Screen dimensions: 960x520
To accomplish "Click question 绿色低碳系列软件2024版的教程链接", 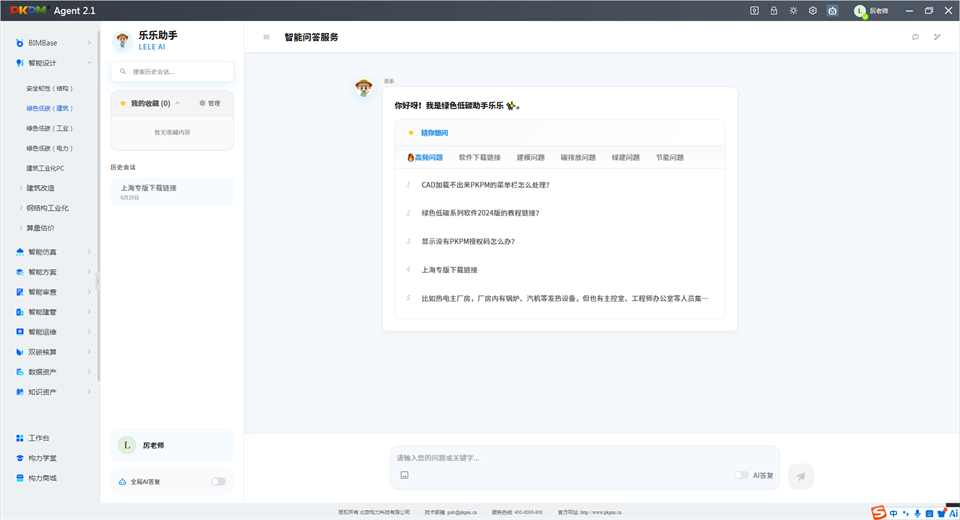I will 481,213.
